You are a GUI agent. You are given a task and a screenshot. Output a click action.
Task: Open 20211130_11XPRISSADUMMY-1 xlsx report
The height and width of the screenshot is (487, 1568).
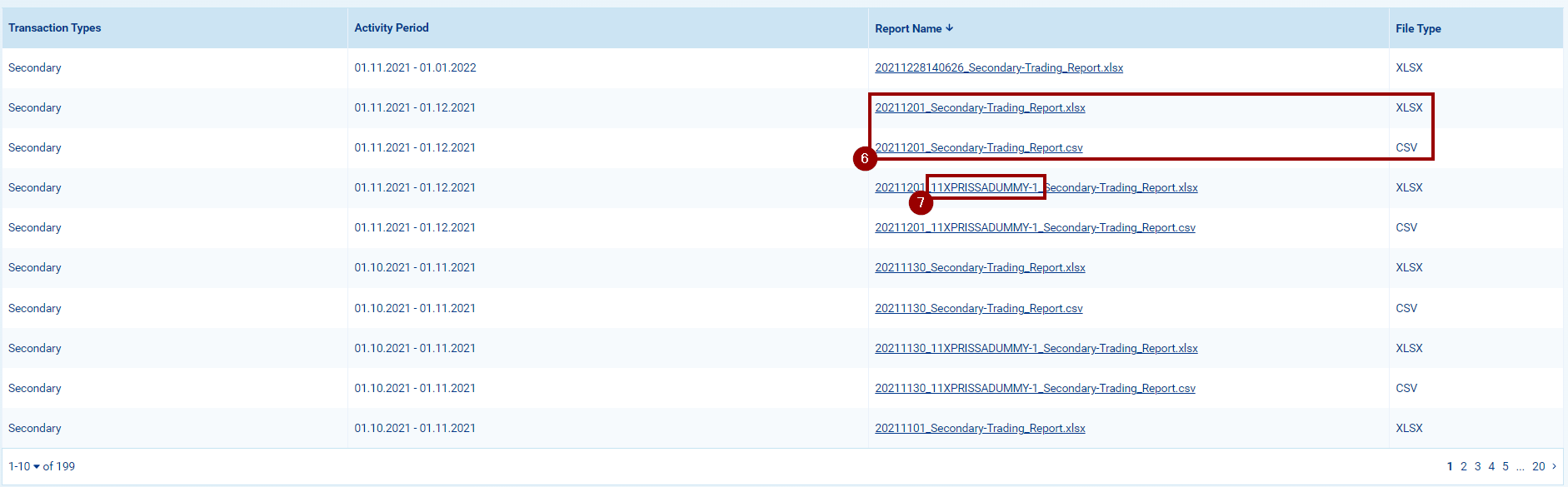pyautogui.click(x=1036, y=349)
